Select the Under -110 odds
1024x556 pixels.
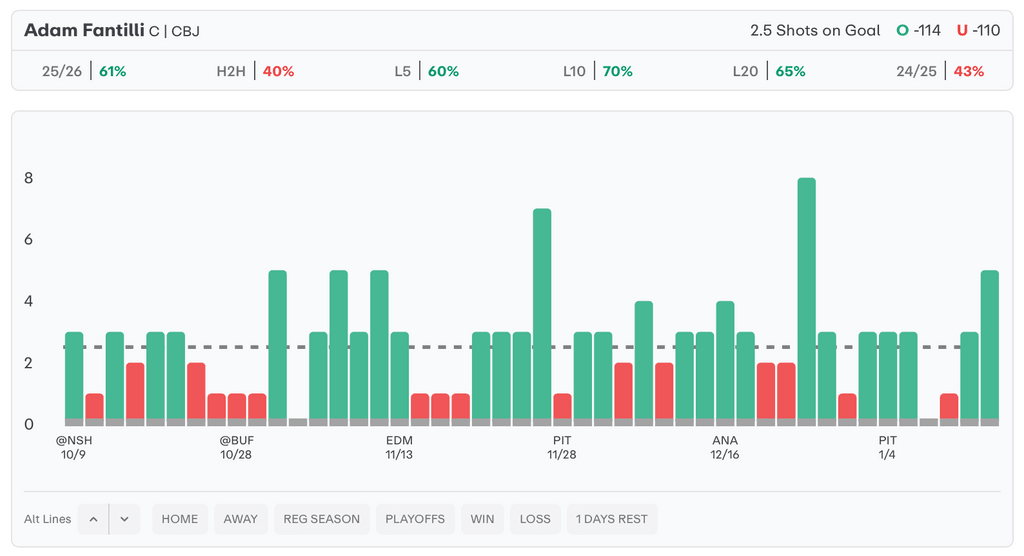978,30
